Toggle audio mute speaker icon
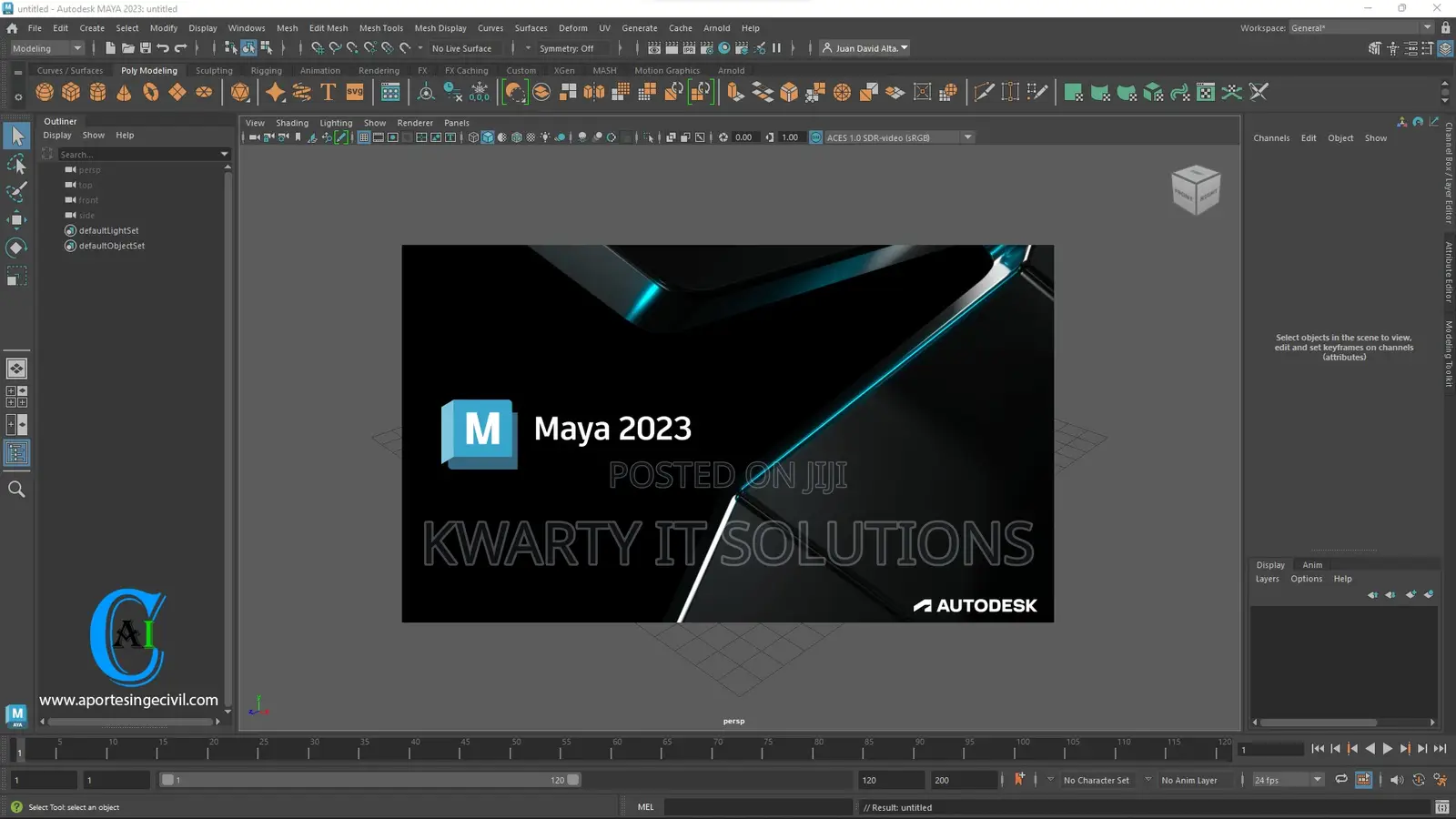The height and width of the screenshot is (819, 1456). pos(1396,780)
